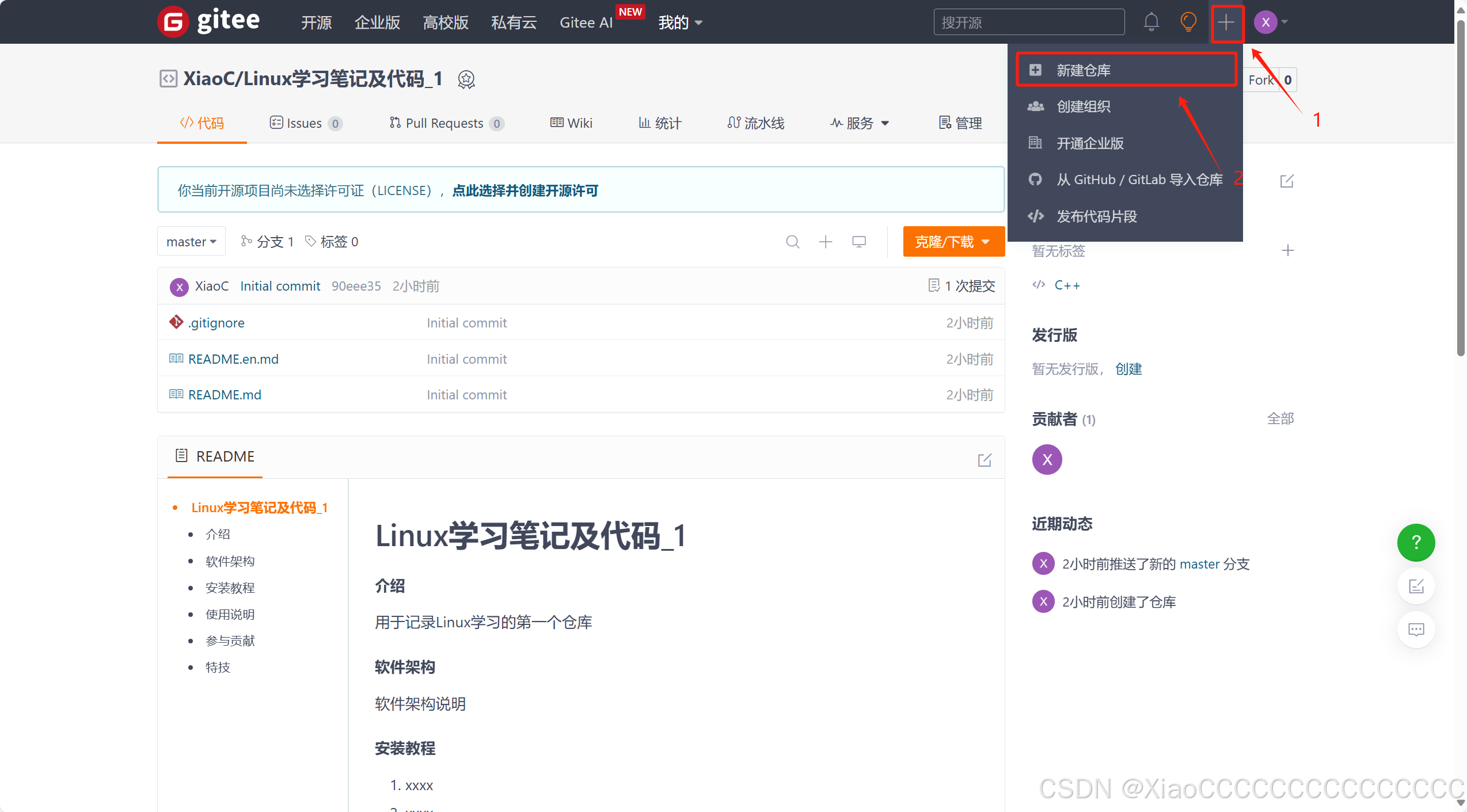Viewport: 1467px width, 812px height.
Task: Open the 我的 dropdown in header
Action: point(681,22)
